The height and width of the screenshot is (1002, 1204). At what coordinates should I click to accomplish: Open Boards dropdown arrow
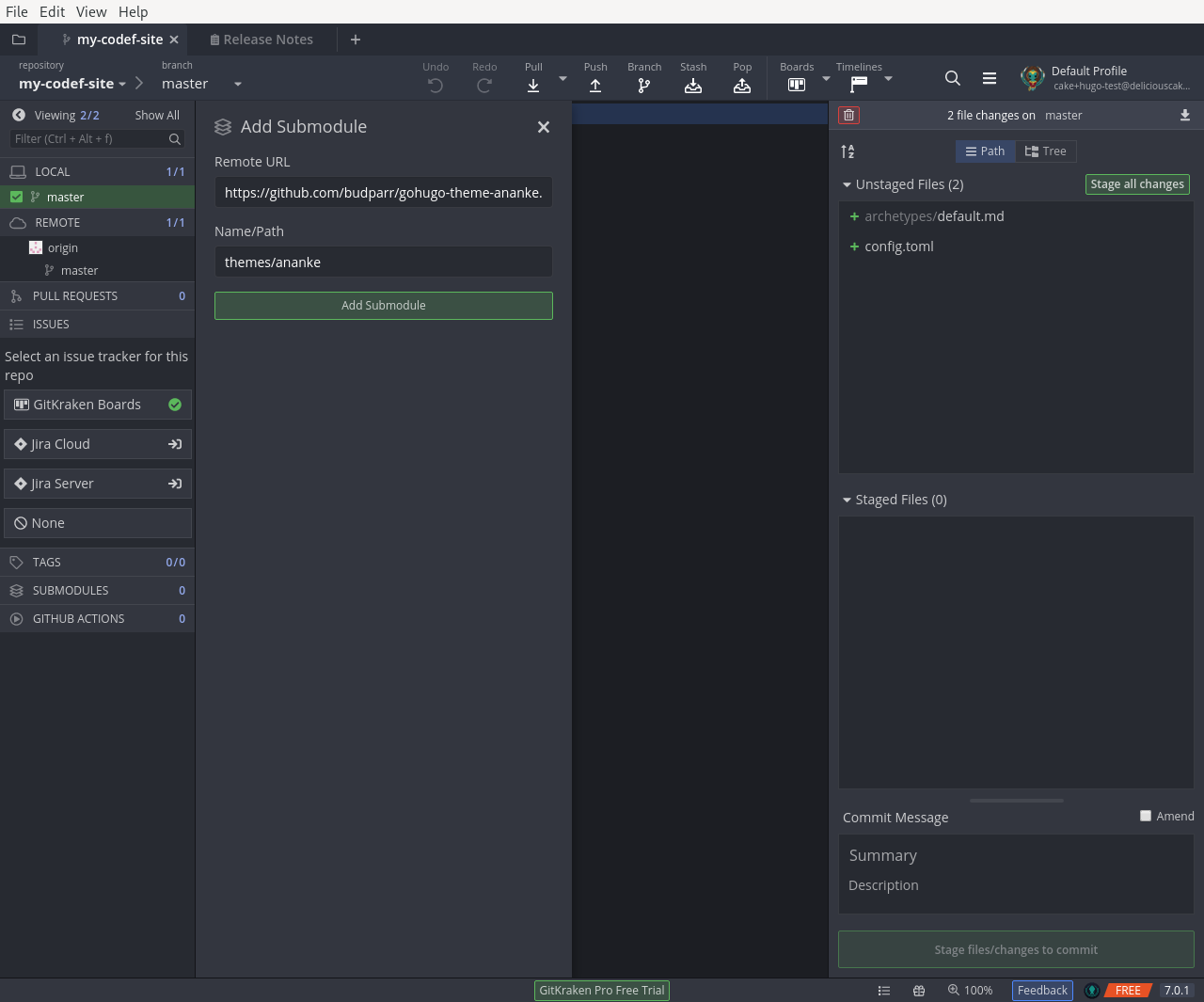point(827,79)
